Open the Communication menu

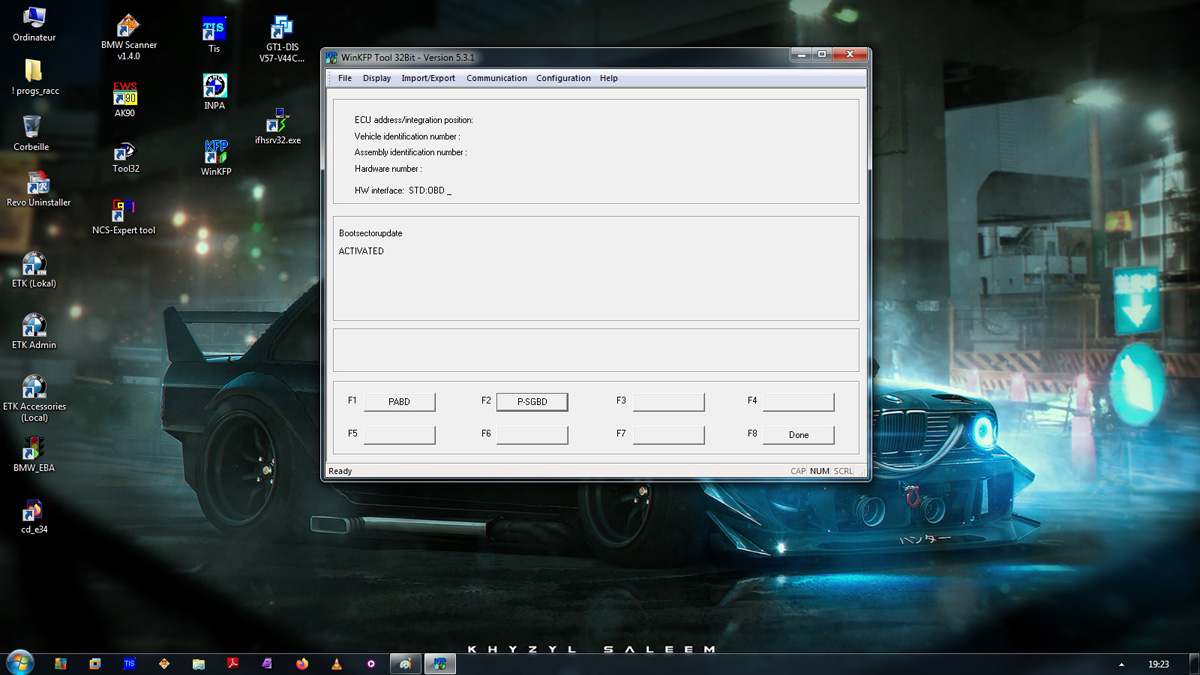(497, 78)
